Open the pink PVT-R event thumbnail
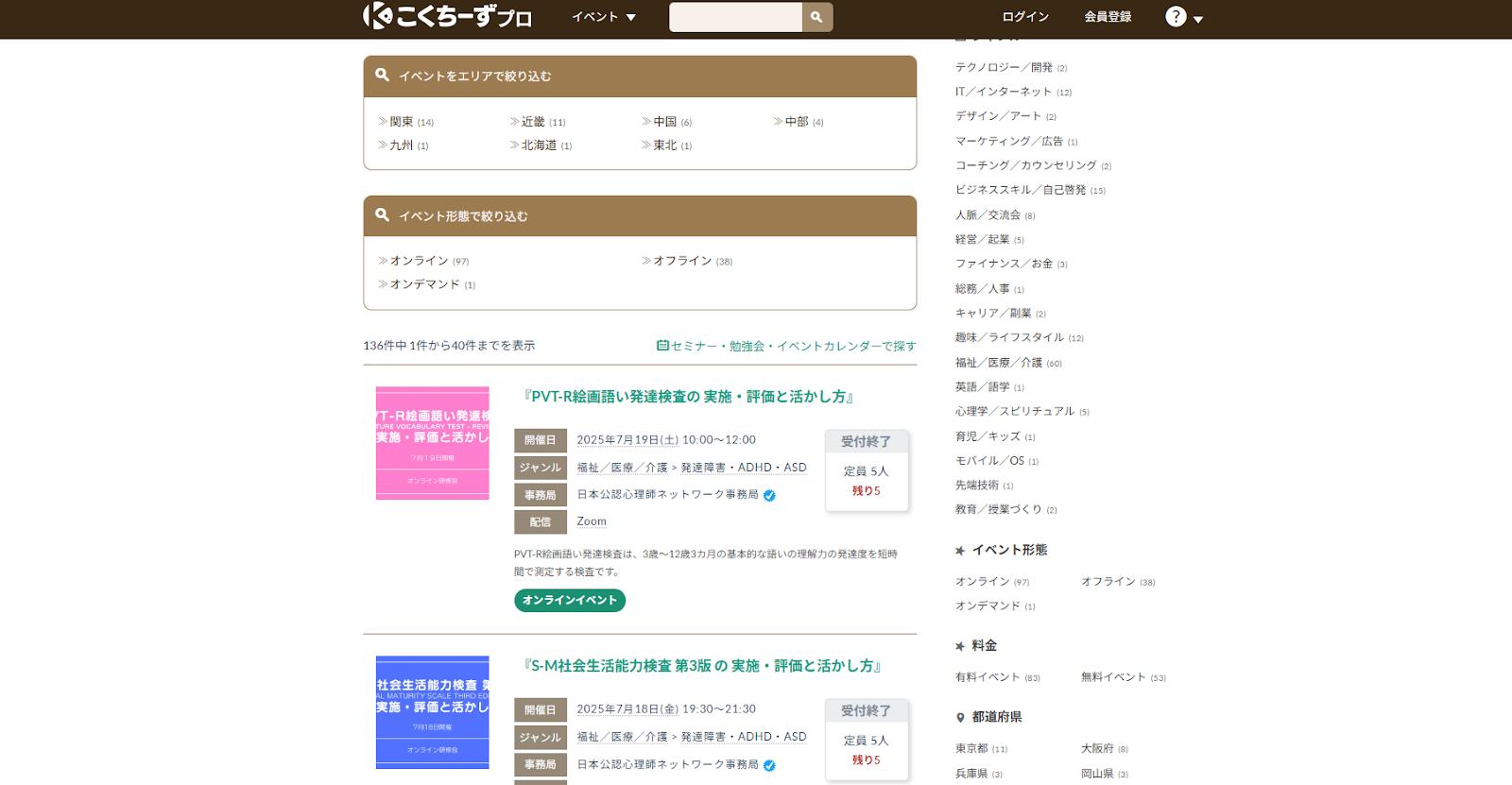 click(433, 443)
